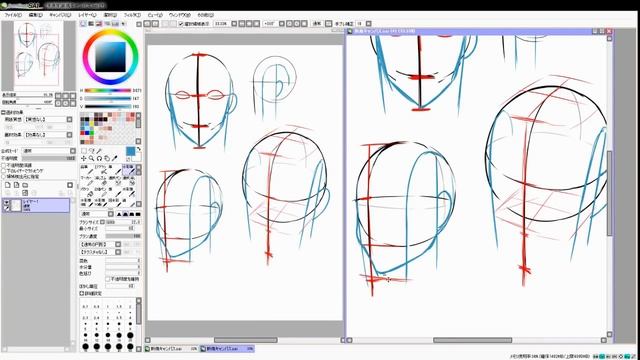
Task: Toggle 下のレイヤーでクリッピング clipping checkbox
Action: (x=4, y=171)
